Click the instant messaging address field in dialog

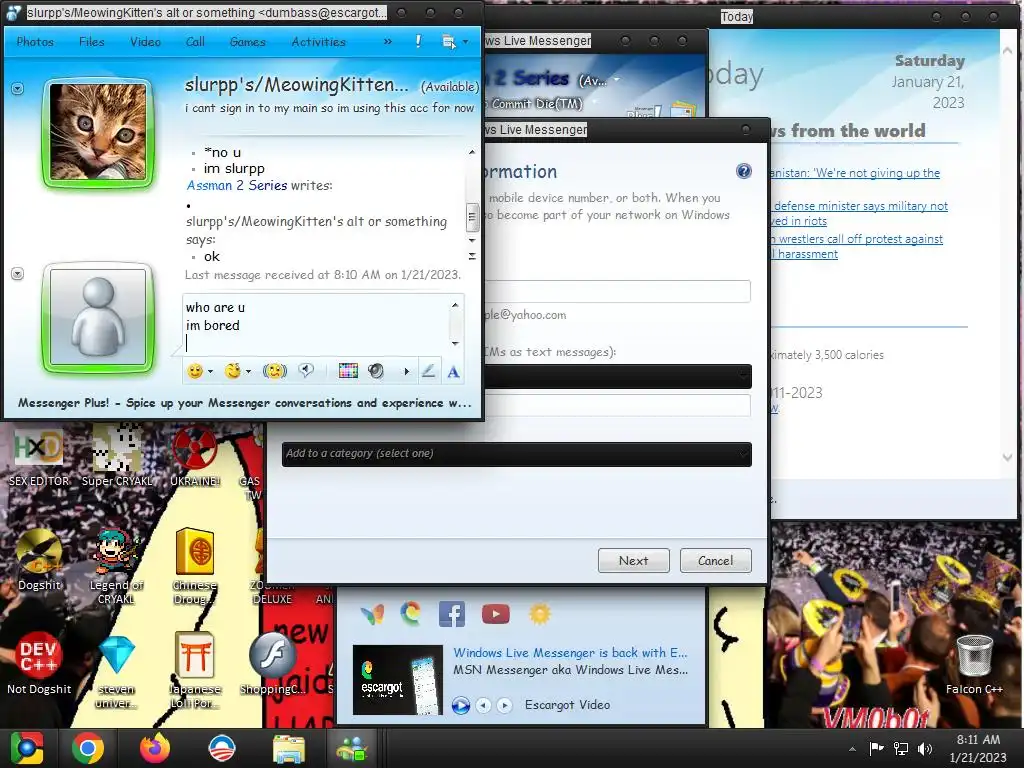click(617, 291)
